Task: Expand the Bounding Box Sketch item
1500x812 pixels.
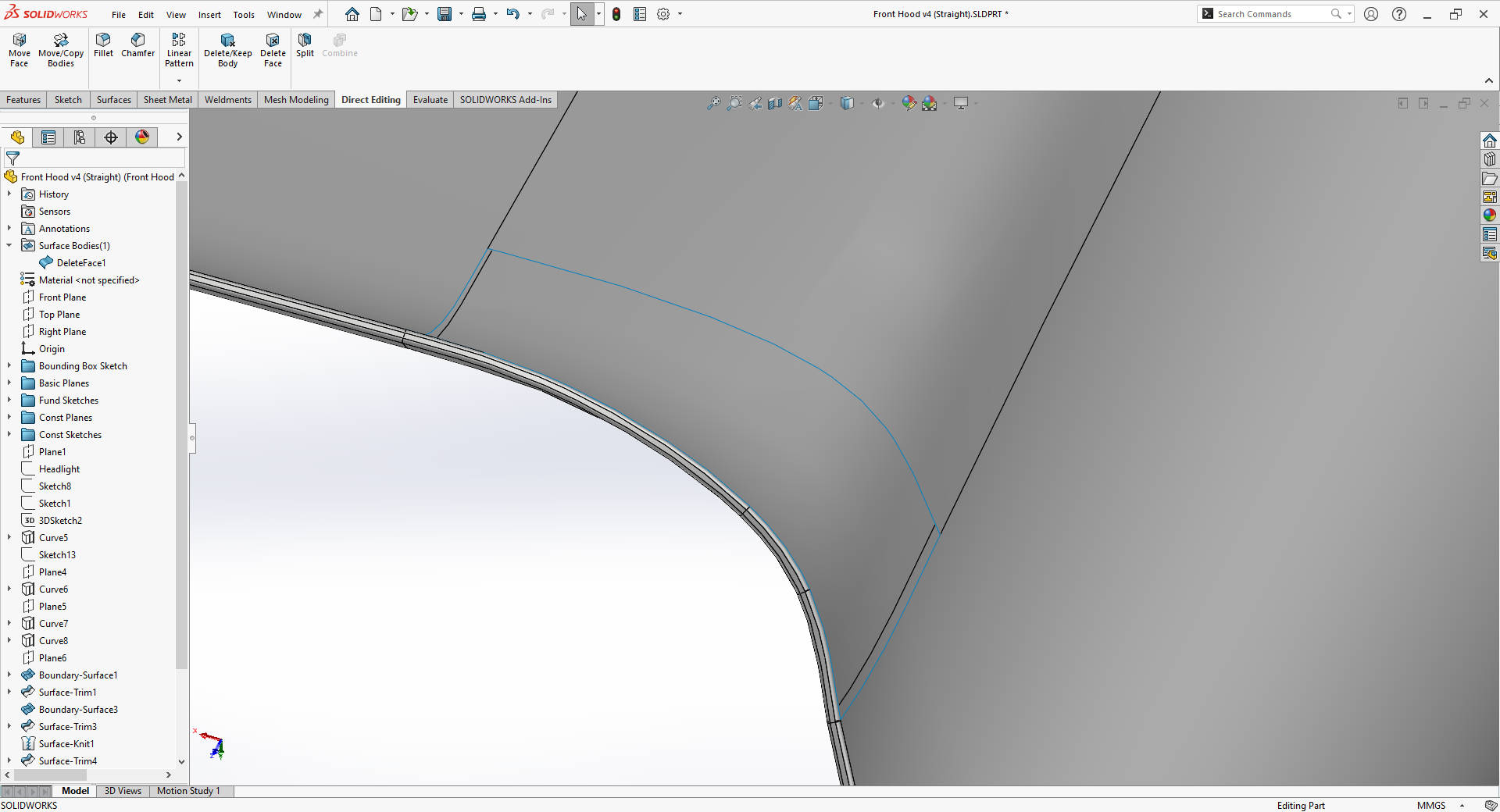Action: [9, 365]
